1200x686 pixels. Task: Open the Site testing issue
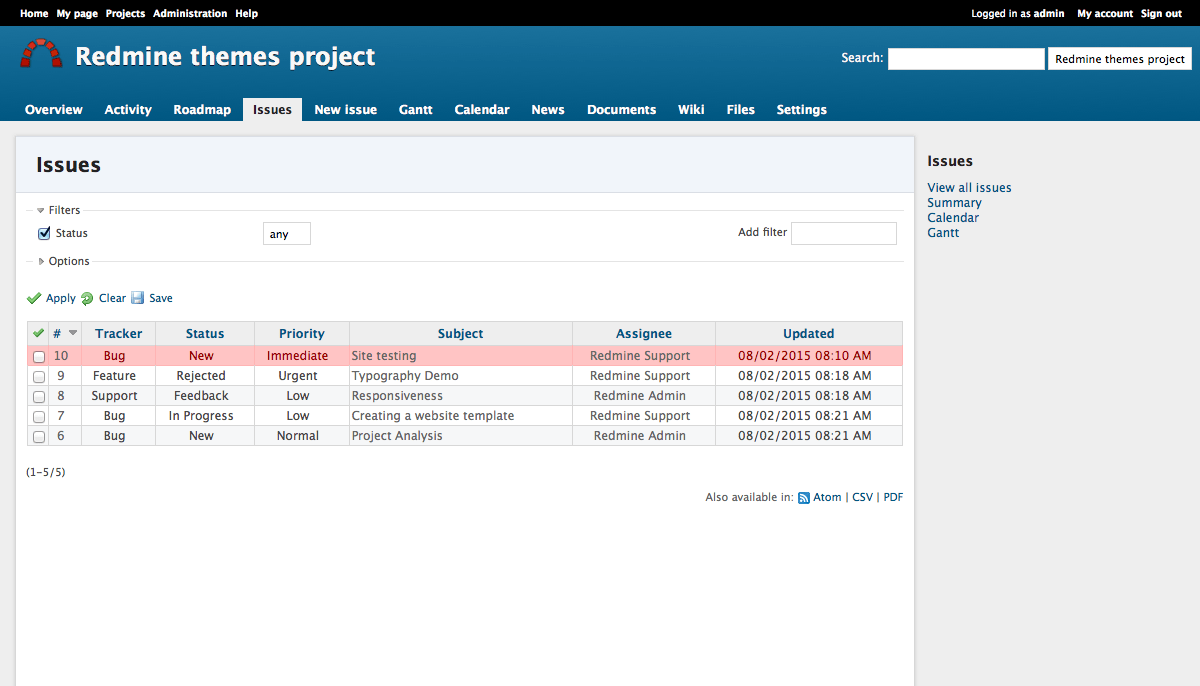pos(384,356)
